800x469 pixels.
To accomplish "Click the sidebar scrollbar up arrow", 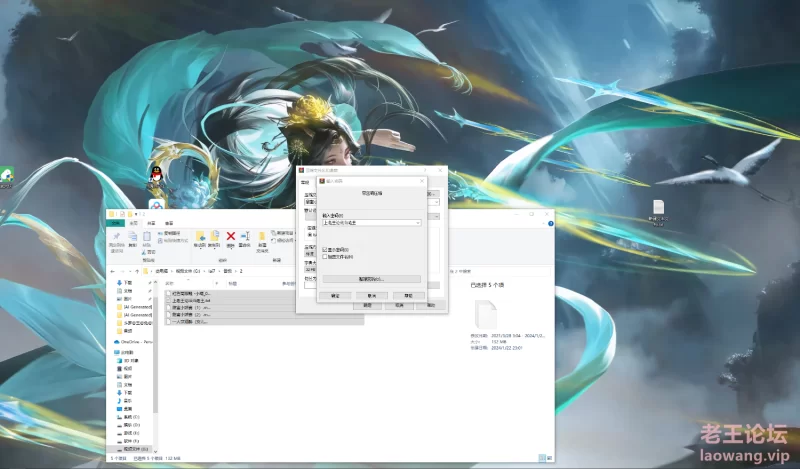I will click(x=155, y=282).
